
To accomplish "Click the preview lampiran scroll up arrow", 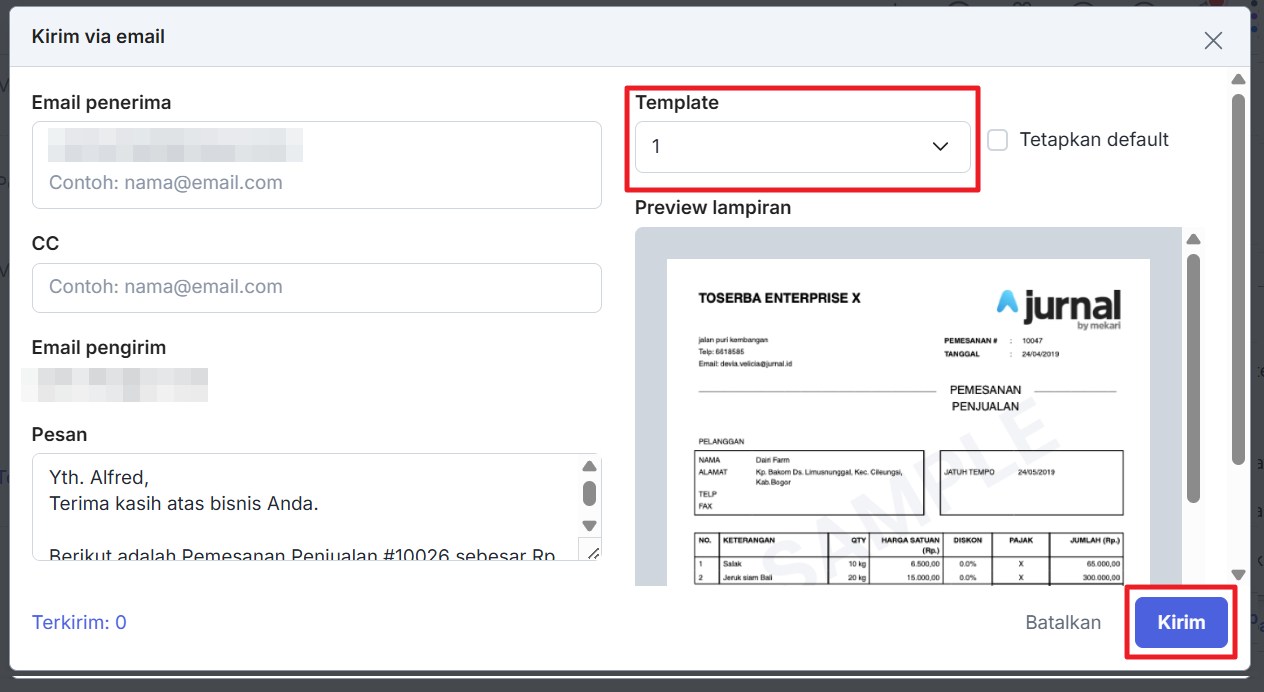I will 1192,239.
